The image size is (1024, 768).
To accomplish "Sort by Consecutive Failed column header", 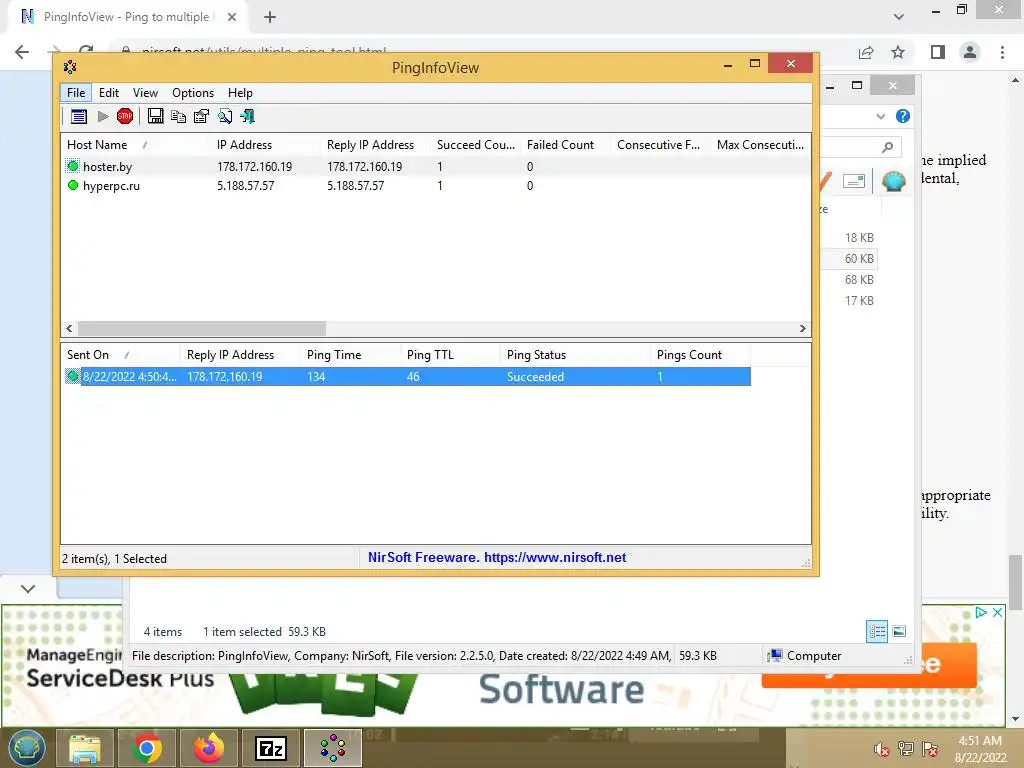I will point(660,145).
